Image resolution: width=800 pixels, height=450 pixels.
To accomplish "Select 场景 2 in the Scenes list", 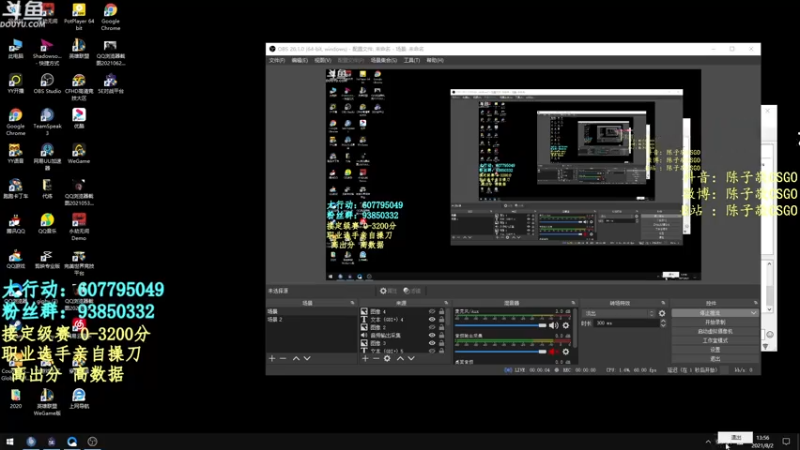I will [311, 319].
